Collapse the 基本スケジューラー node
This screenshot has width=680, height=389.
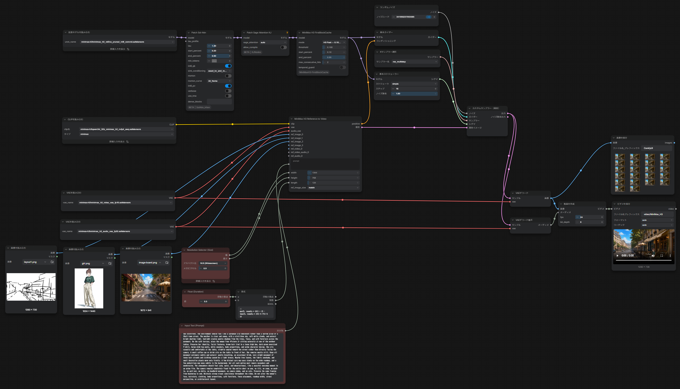click(x=377, y=74)
